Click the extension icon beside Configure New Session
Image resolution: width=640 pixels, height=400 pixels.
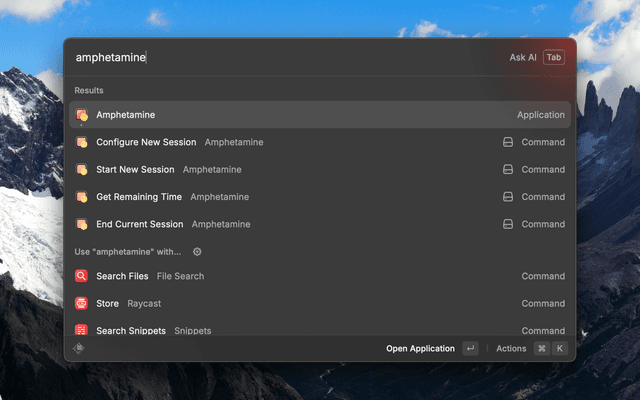[508, 142]
